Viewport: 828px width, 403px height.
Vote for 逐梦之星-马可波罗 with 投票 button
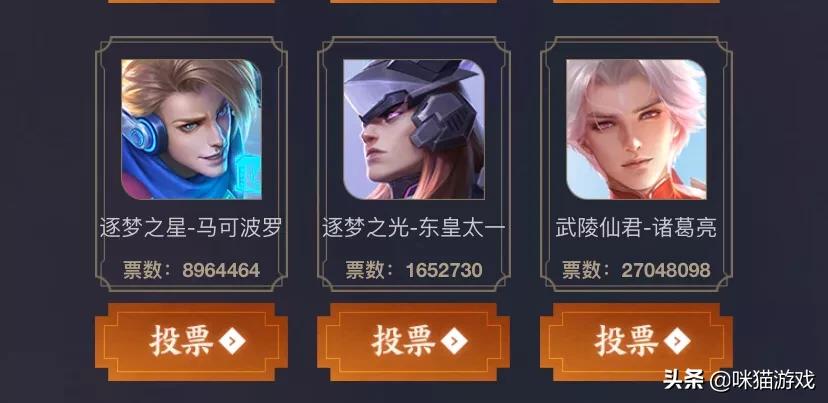click(x=191, y=342)
